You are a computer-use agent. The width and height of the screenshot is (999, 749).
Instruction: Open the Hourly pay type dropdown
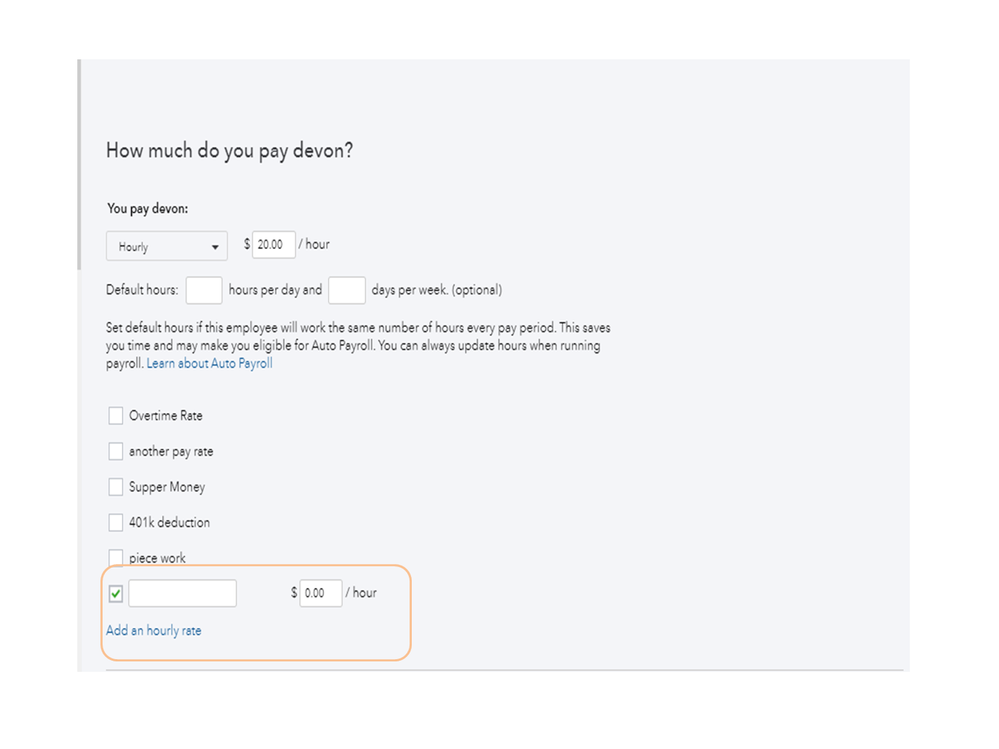[166, 246]
